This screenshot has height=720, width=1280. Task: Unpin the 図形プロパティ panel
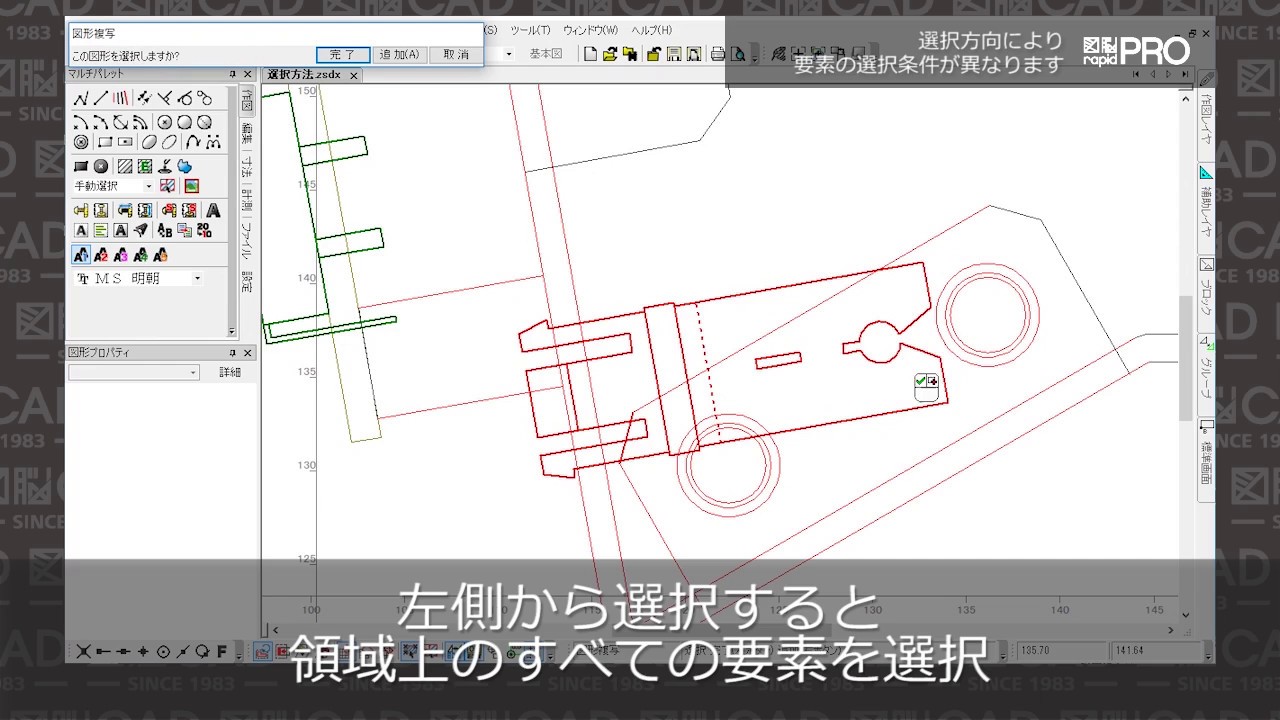[232, 355]
